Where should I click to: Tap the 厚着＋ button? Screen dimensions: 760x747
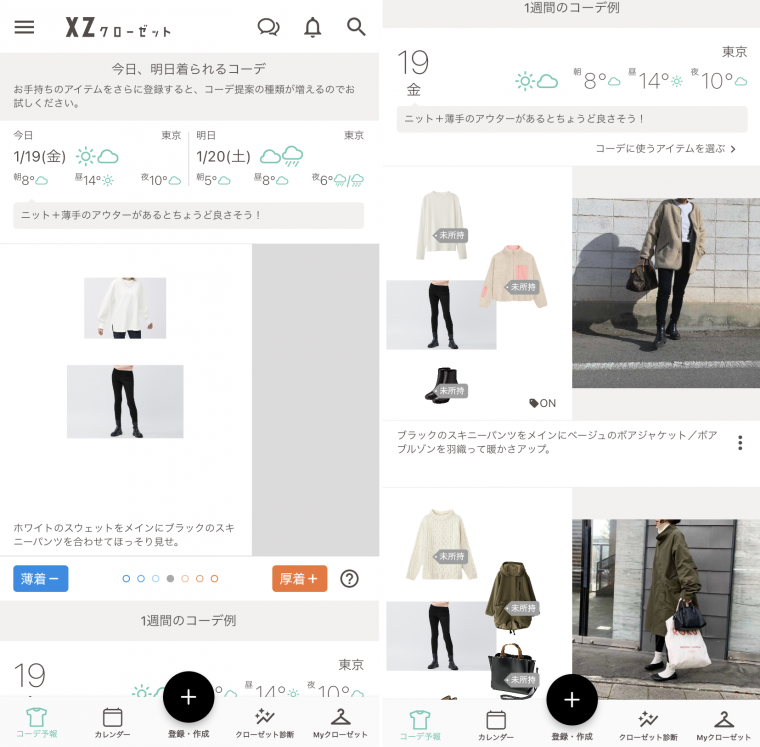pyautogui.click(x=300, y=578)
